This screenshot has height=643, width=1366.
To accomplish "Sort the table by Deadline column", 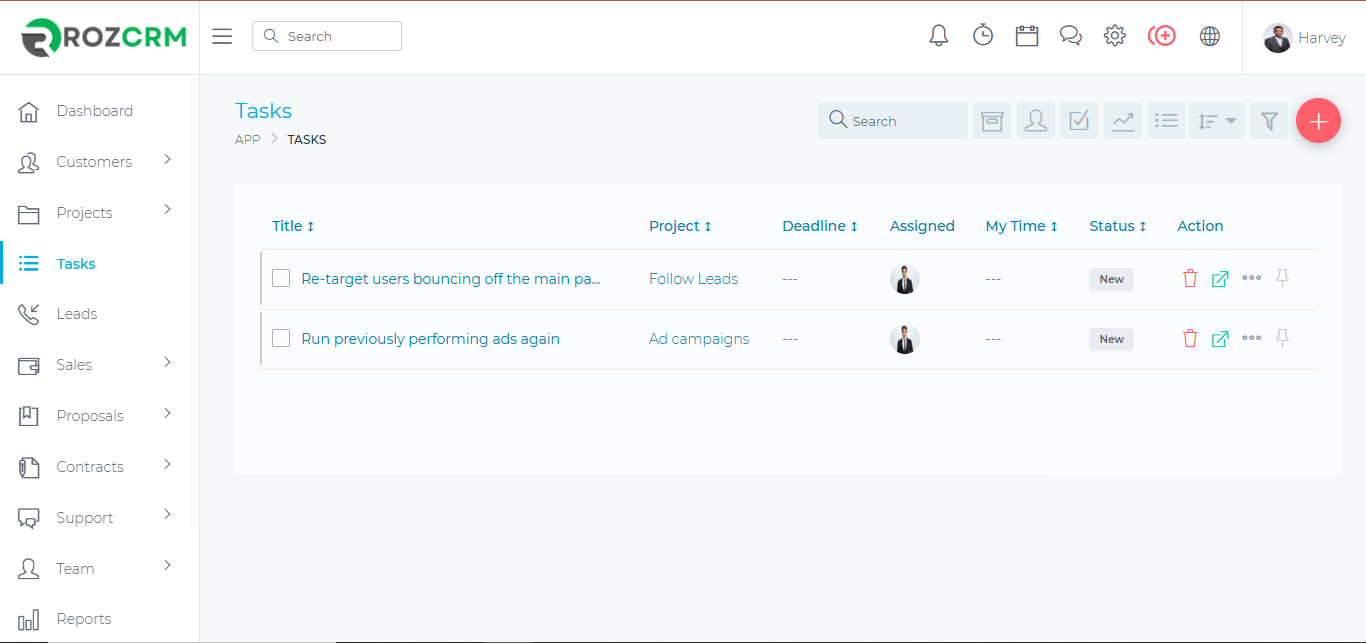I will click(x=819, y=226).
